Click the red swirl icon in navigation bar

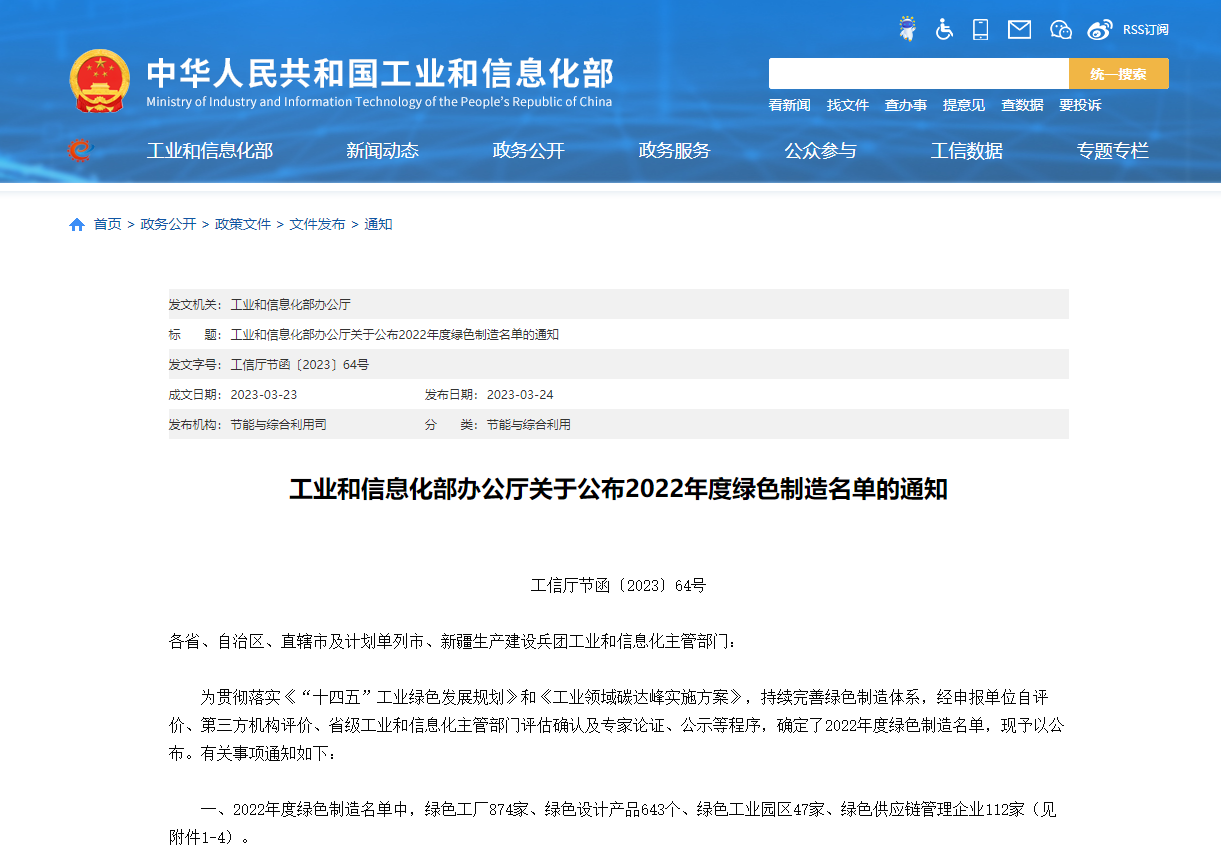(80, 150)
